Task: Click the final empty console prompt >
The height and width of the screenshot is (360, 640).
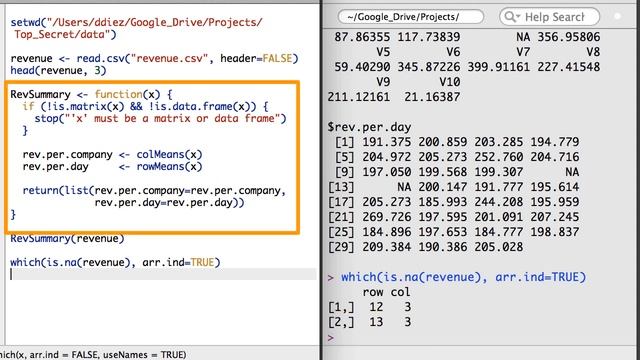Action: coord(331,338)
